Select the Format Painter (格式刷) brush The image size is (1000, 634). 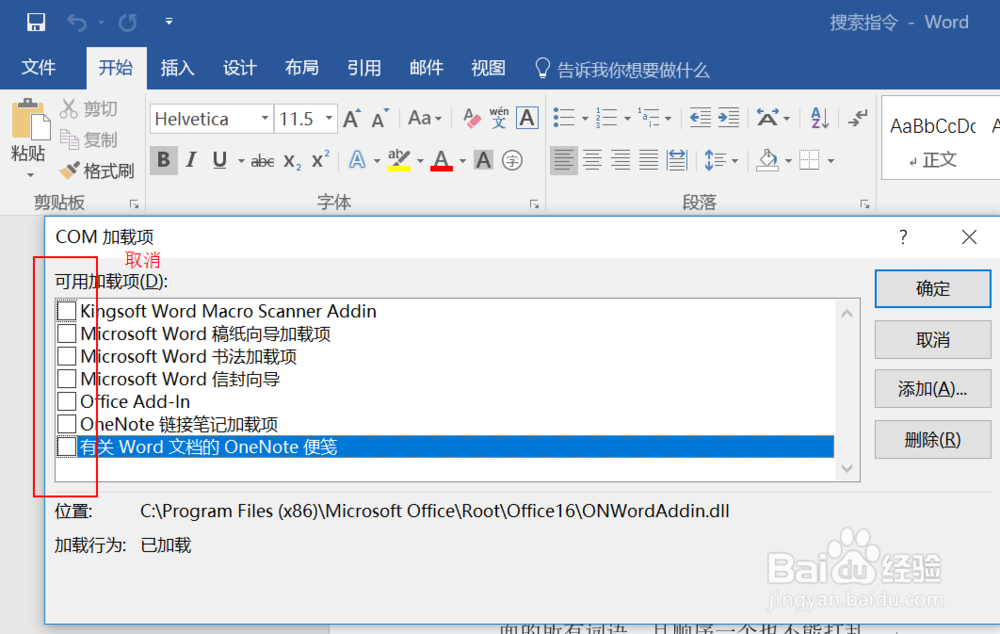69,170
